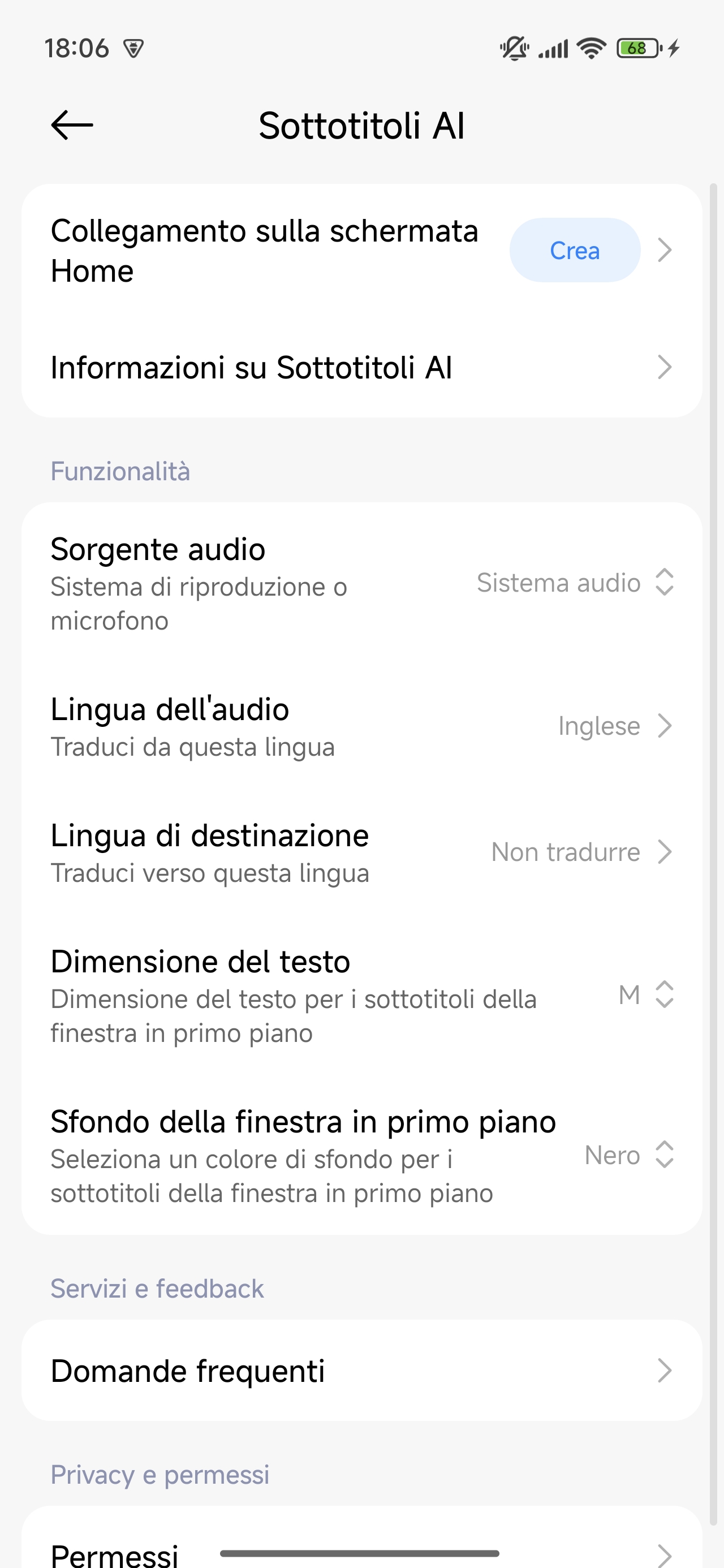Image resolution: width=724 pixels, height=1568 pixels.
Task: Click the vertical scrollbar on right edge
Action: pos(714,730)
